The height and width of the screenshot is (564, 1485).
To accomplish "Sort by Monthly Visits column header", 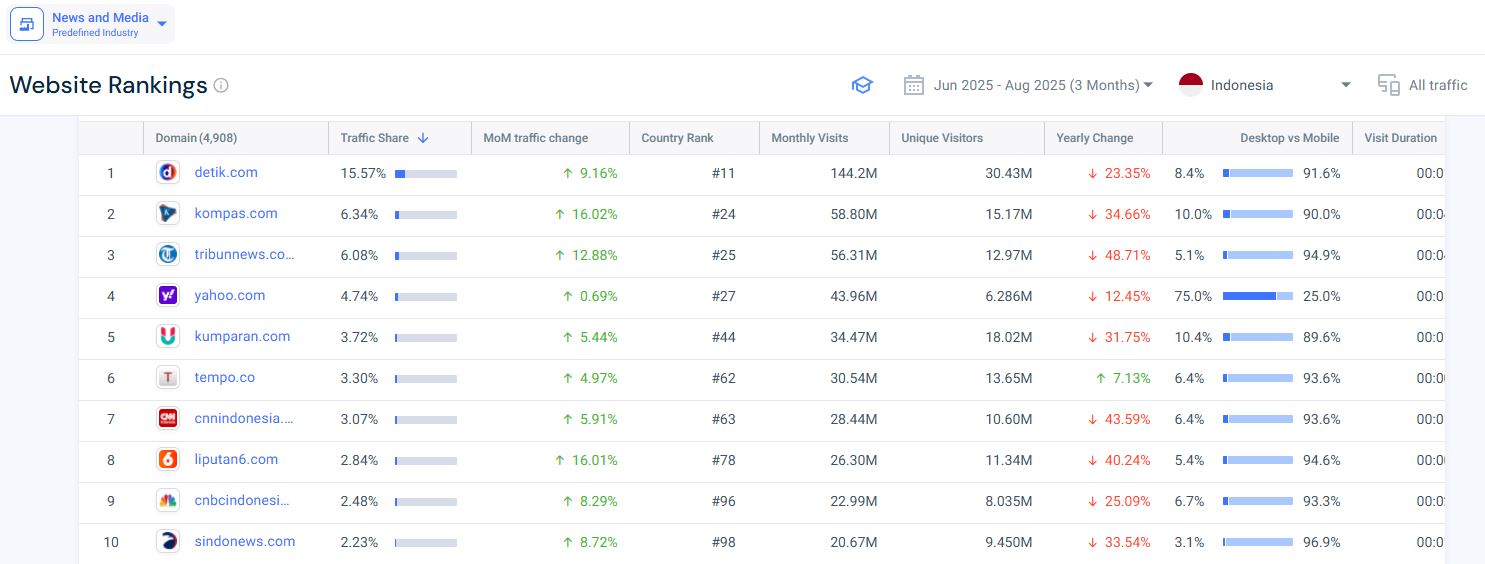I will tap(809, 138).
